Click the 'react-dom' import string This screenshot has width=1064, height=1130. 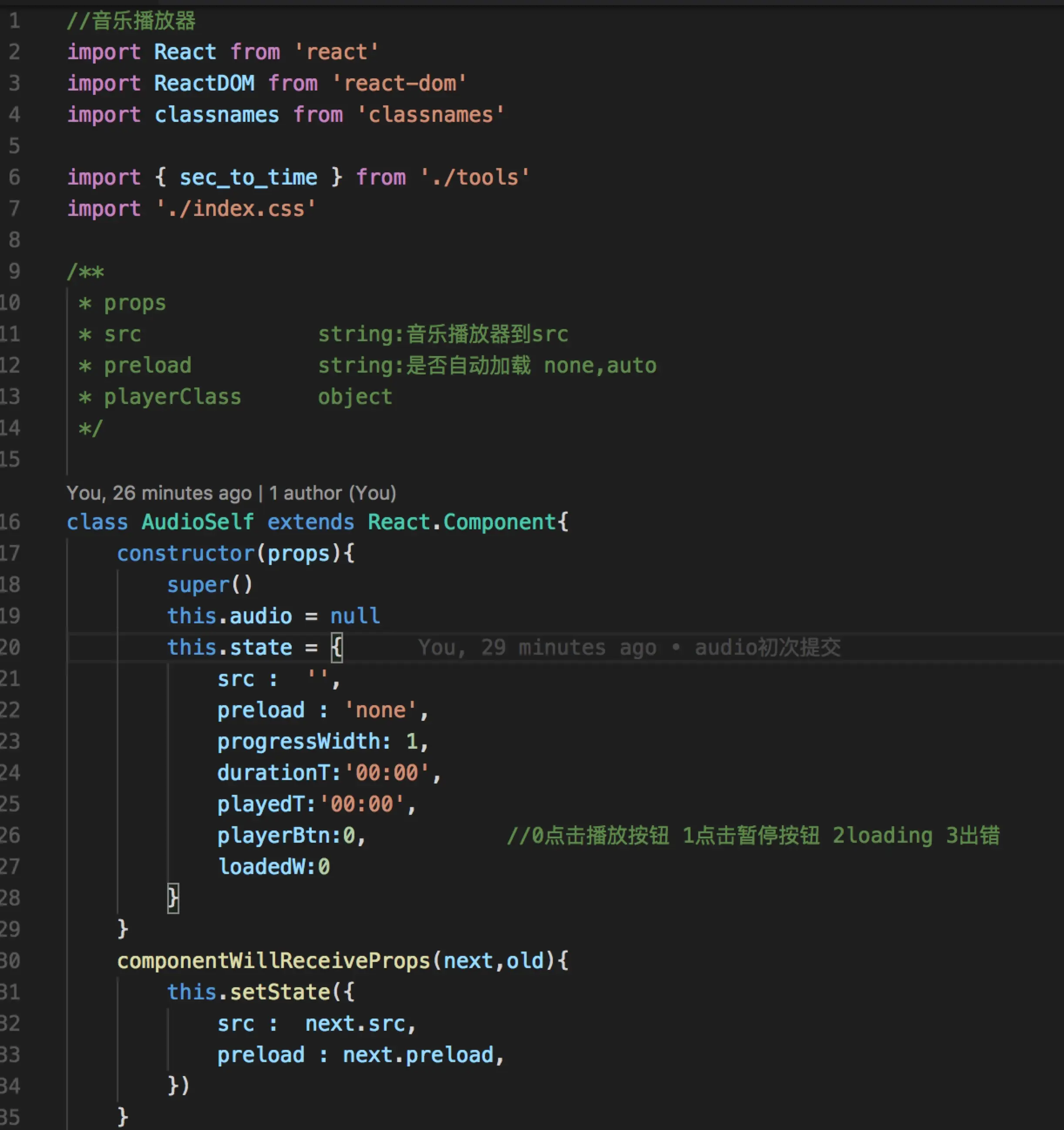(400, 84)
